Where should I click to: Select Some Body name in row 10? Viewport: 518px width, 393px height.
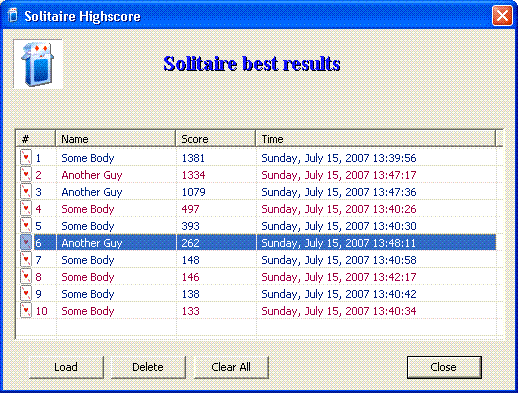click(88, 311)
